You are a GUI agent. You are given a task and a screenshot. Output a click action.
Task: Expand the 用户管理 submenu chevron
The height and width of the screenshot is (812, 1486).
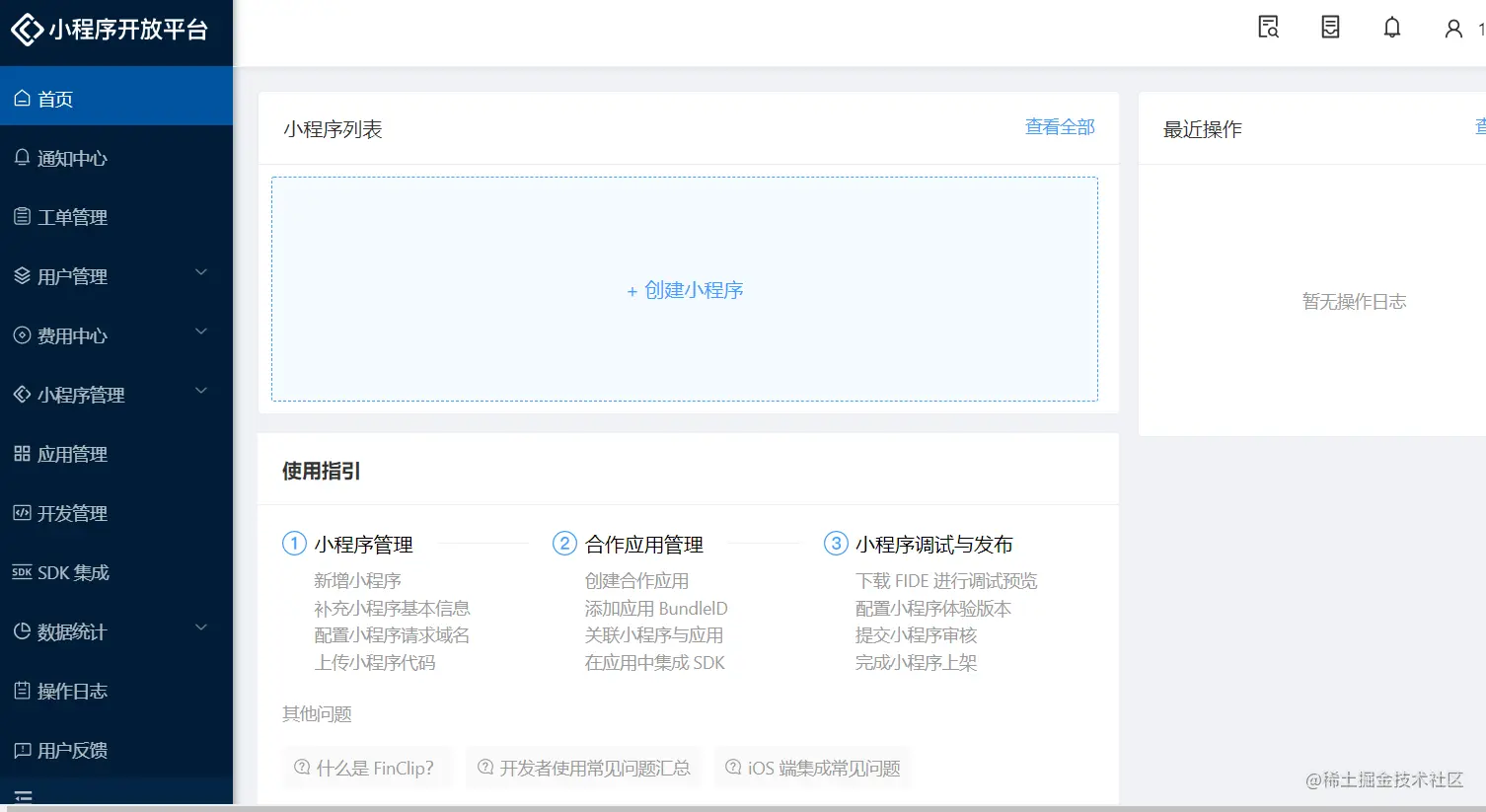(x=201, y=273)
